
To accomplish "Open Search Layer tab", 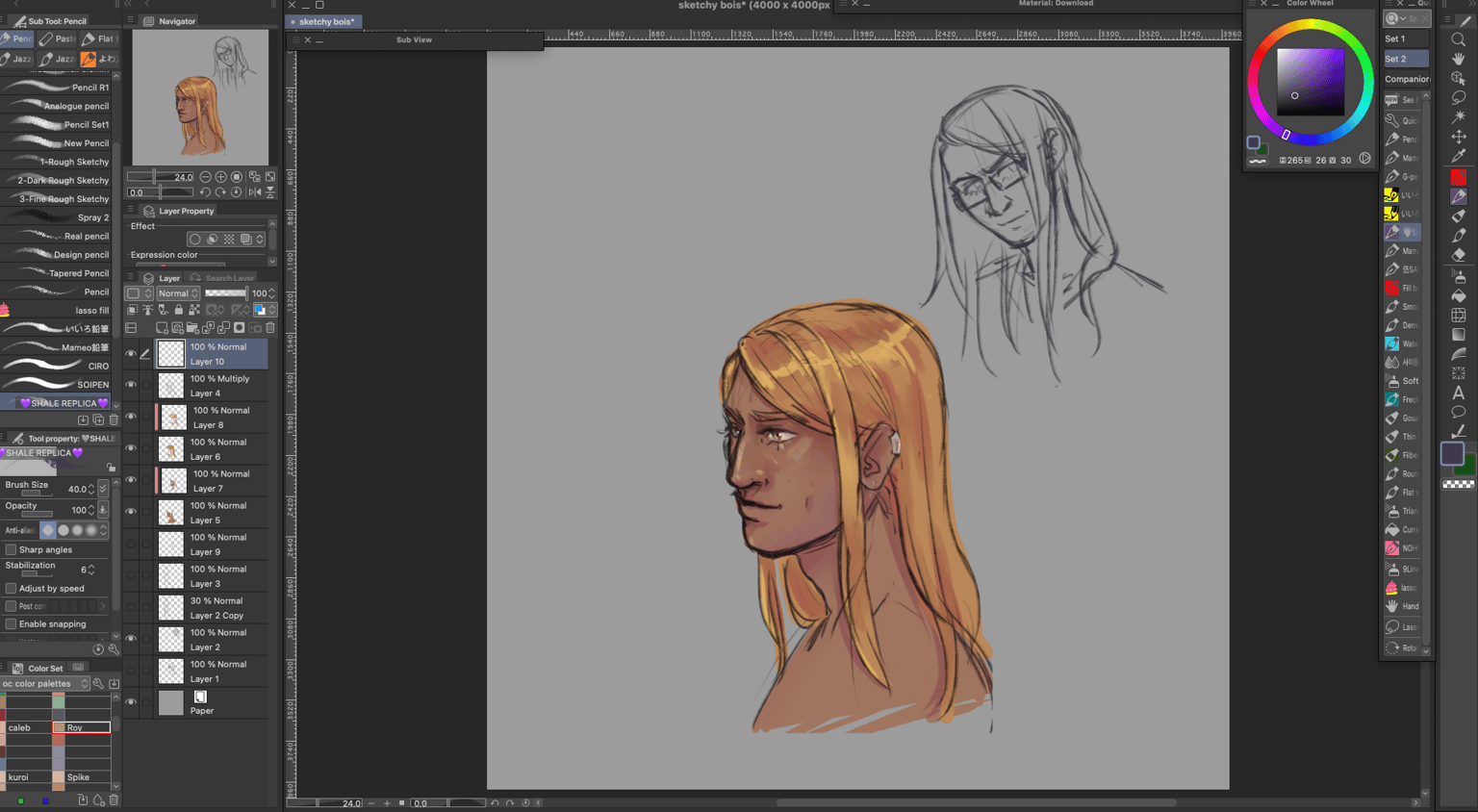I will [223, 278].
